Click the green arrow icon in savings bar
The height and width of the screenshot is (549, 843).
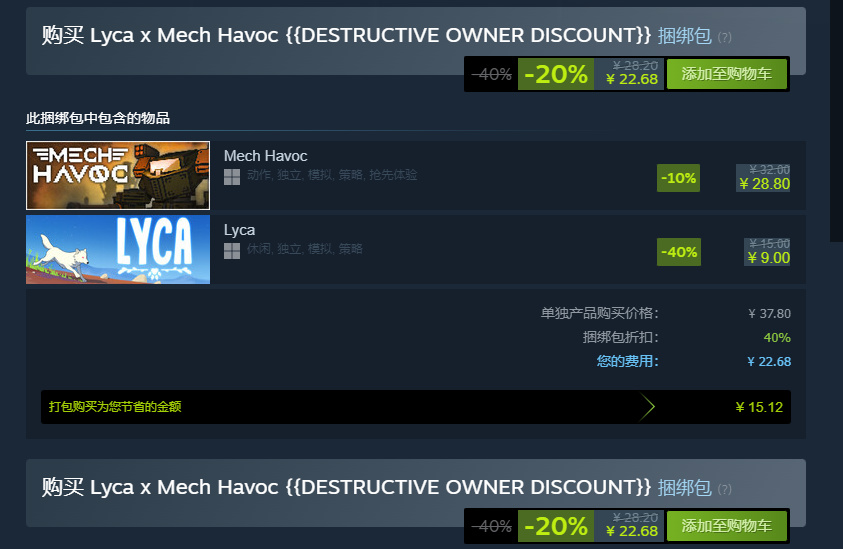pyautogui.click(x=647, y=407)
